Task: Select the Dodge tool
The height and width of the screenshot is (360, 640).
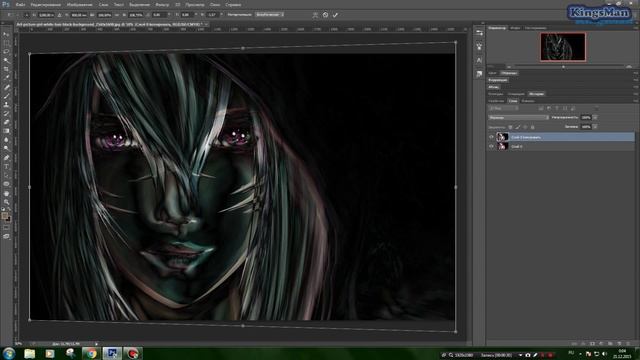Action: (6, 149)
